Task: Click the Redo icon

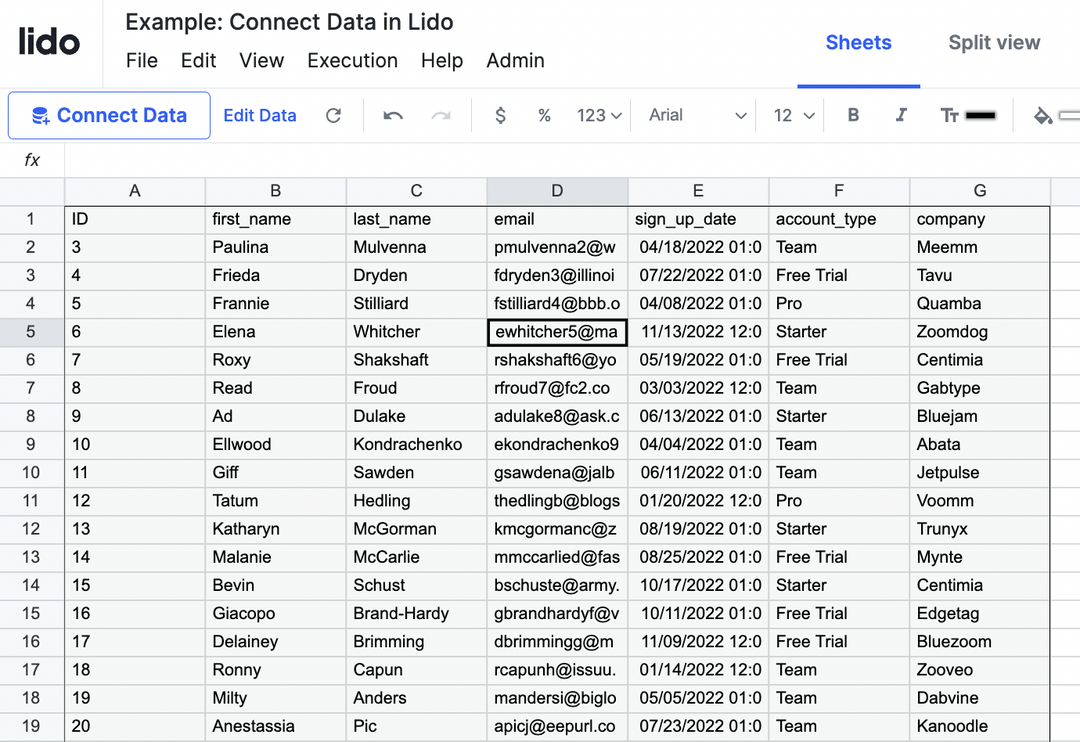Action: pyautogui.click(x=441, y=115)
